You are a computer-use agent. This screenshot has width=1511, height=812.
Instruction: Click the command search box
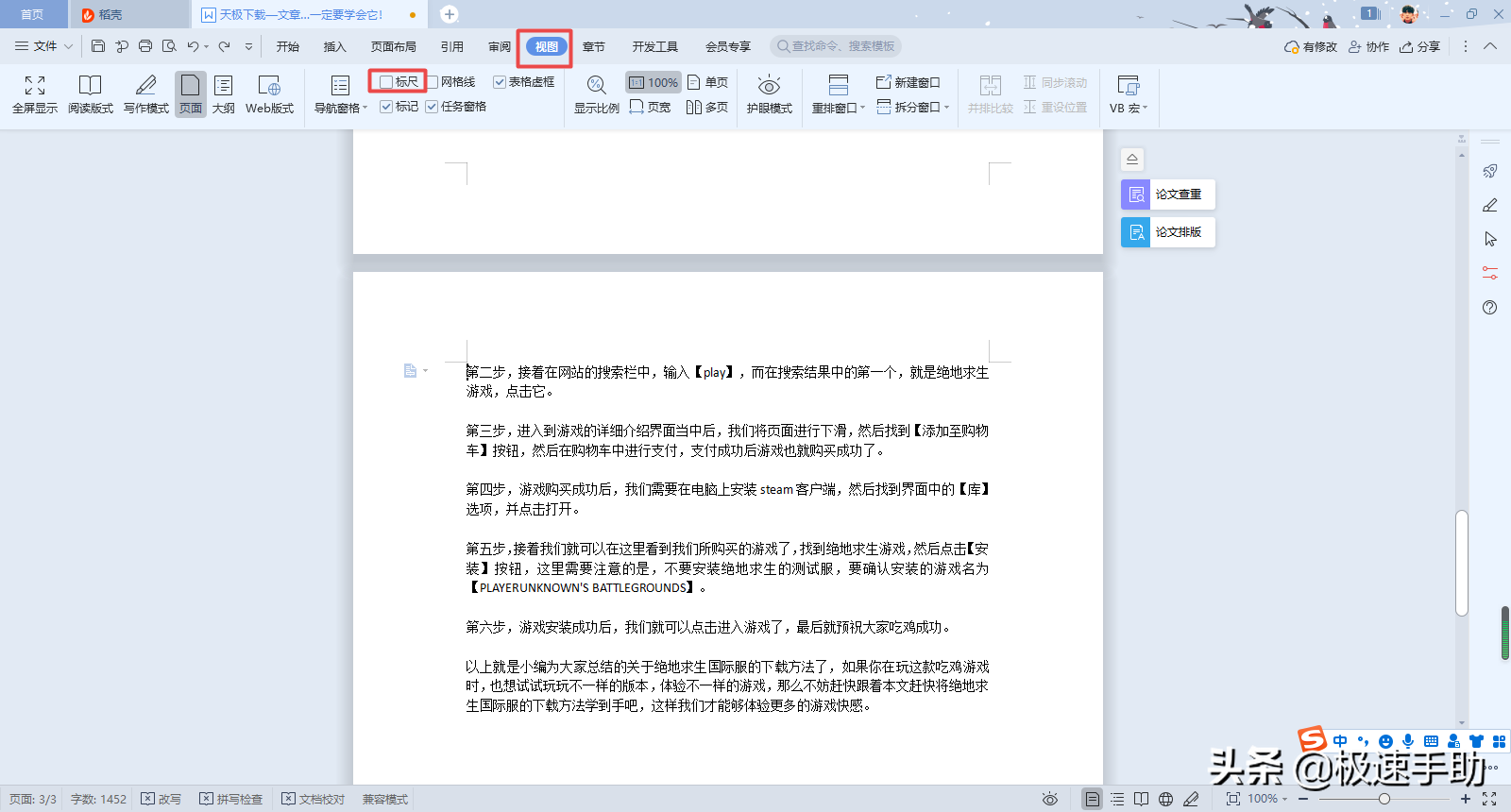836,46
